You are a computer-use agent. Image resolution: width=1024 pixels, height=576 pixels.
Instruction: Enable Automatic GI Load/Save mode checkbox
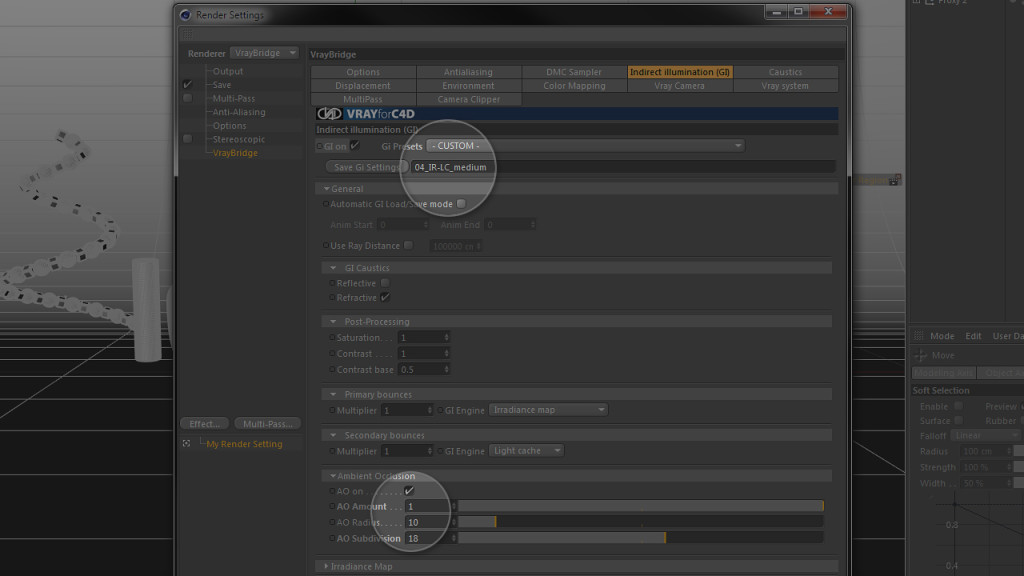[462, 204]
